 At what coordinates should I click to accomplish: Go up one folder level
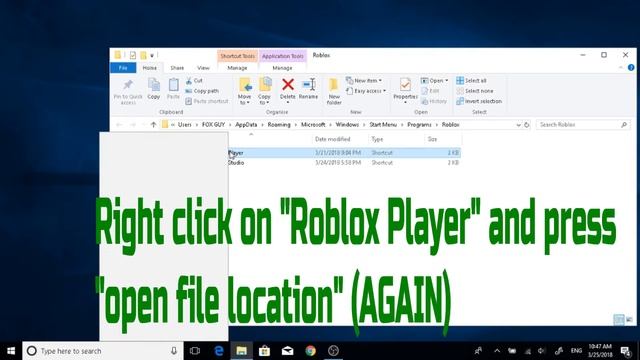click(153, 125)
